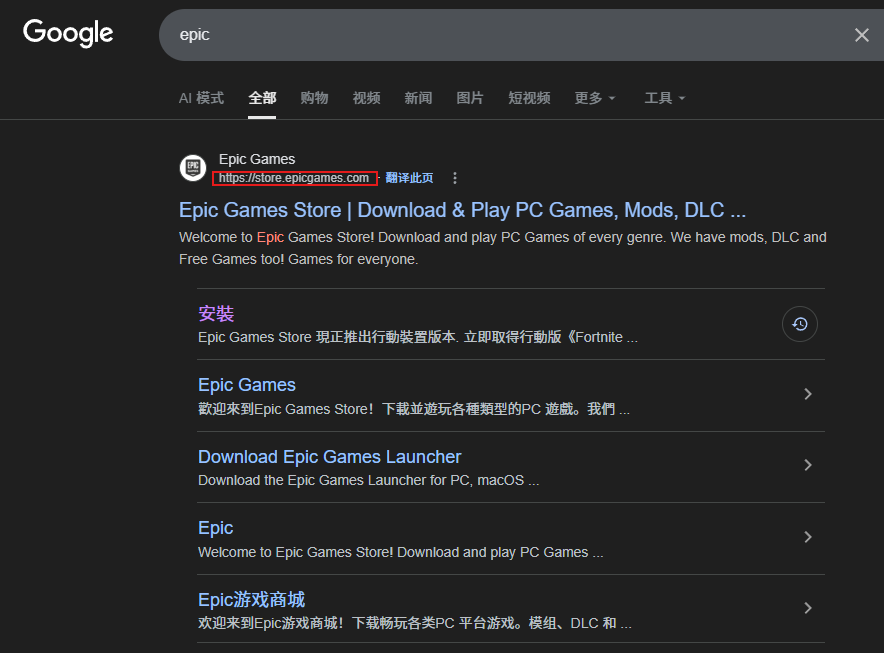Click the Epic Games site favicon

tap(193, 168)
